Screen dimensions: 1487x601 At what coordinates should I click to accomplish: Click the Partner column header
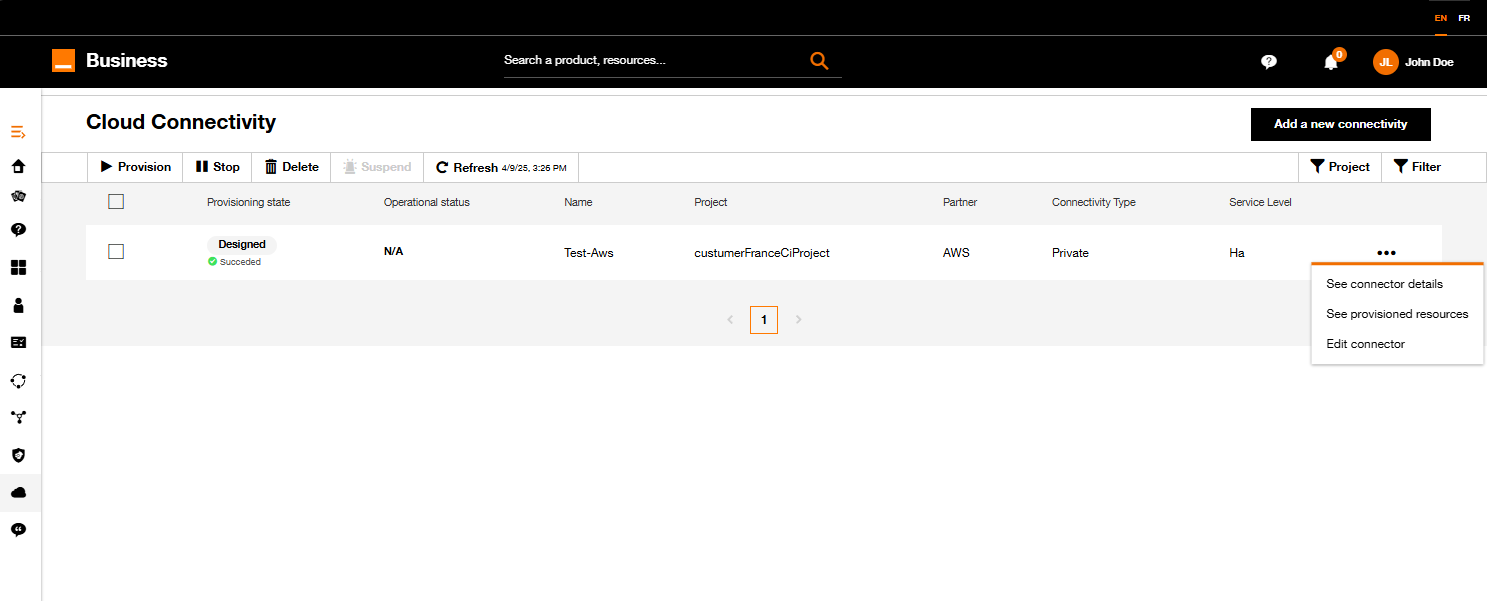click(960, 202)
